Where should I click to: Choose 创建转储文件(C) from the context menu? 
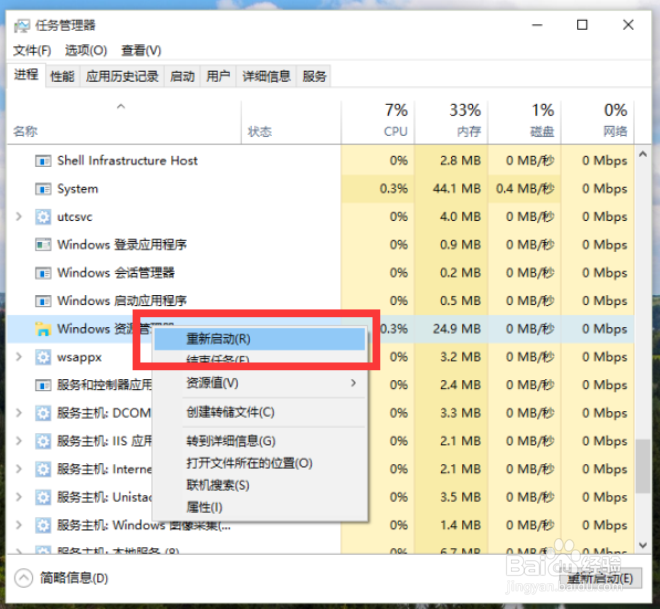(260, 412)
